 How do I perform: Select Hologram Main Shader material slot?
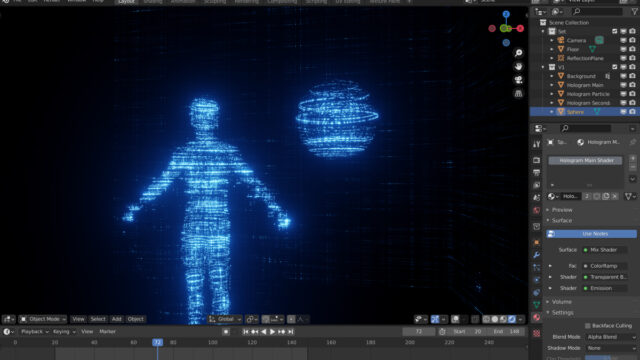[585, 160]
